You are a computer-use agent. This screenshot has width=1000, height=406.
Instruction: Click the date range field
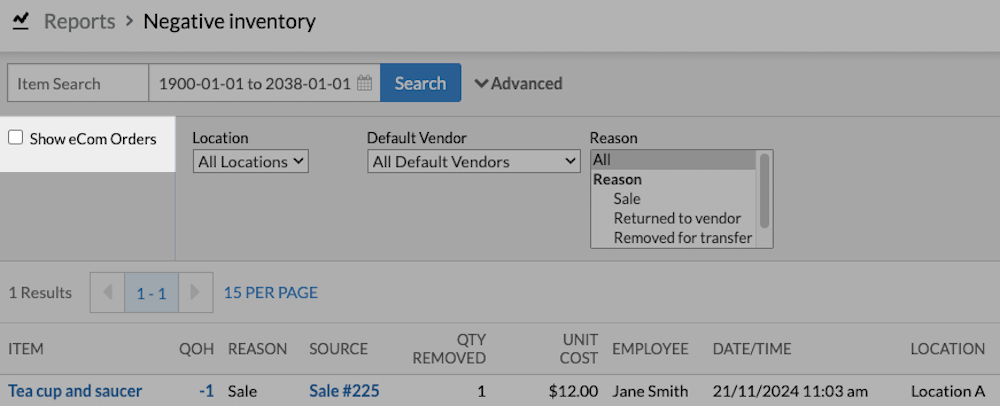click(x=254, y=84)
